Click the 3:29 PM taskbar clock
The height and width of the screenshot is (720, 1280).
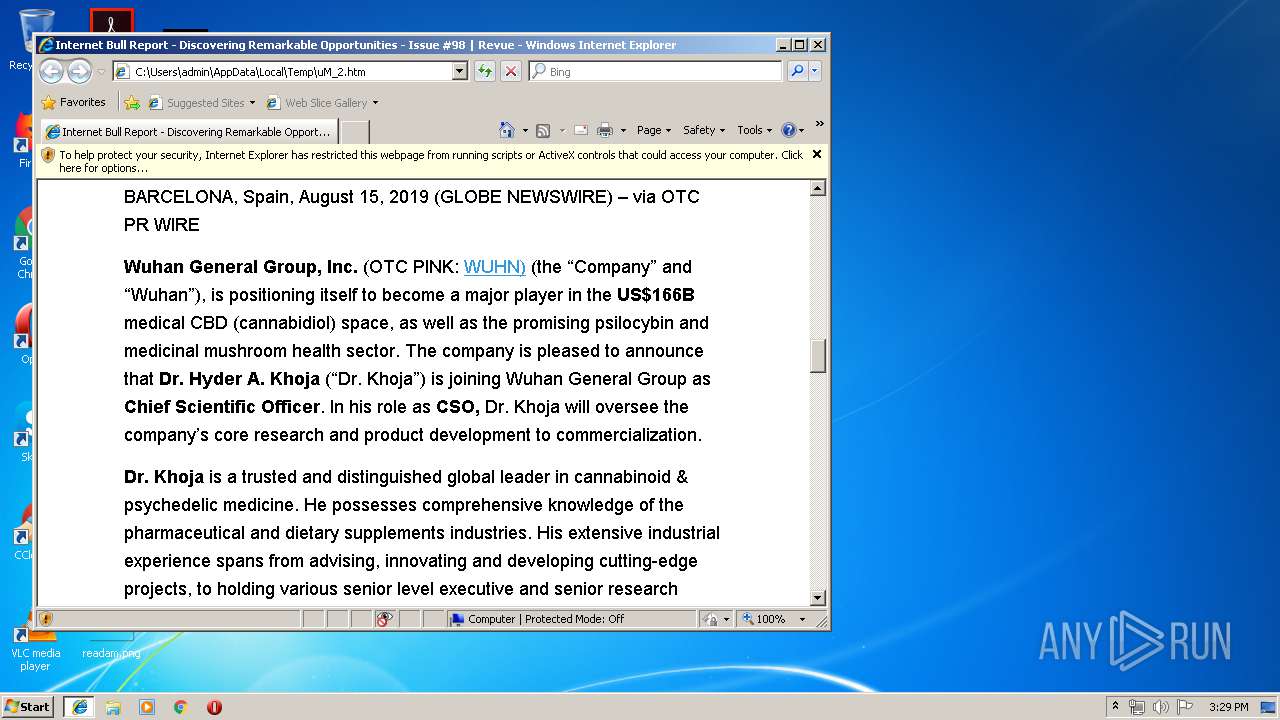coord(1229,706)
